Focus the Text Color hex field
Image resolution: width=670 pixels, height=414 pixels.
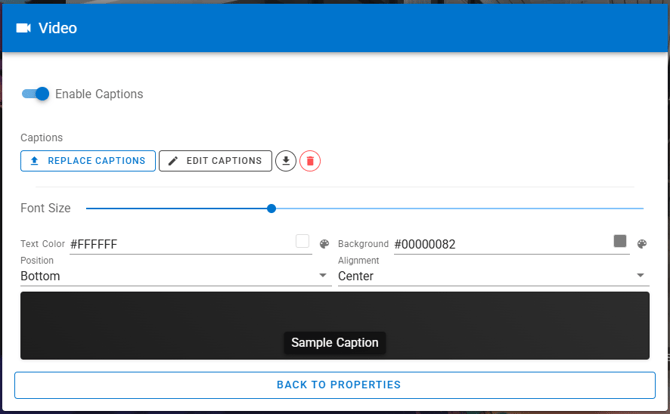pyautogui.click(x=180, y=244)
